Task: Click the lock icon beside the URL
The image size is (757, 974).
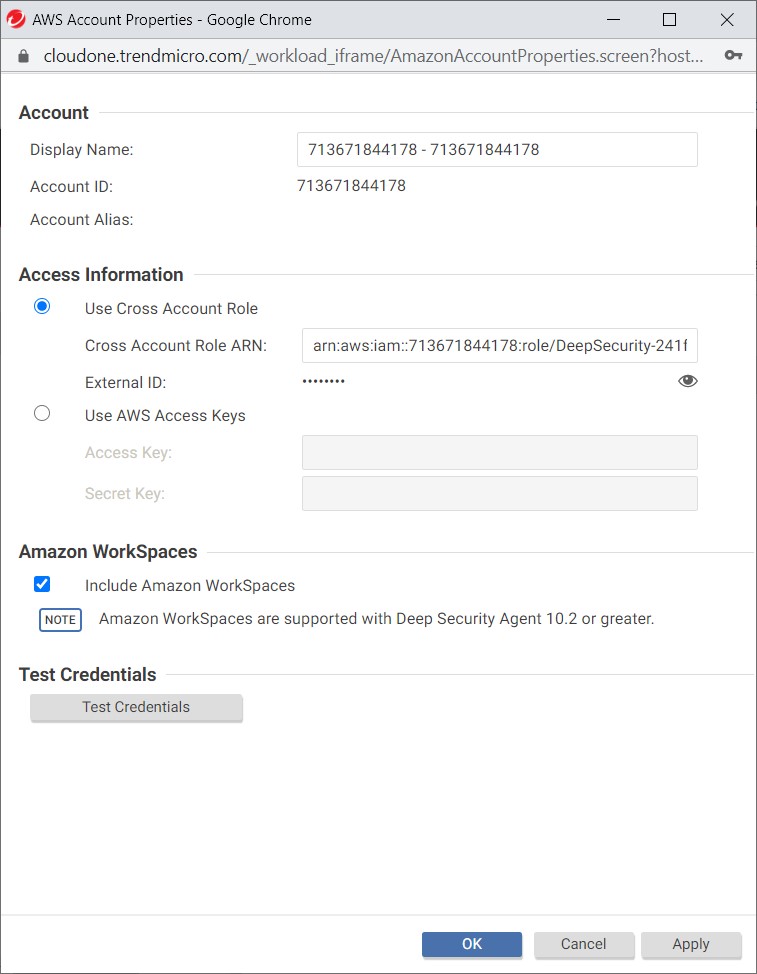Action: 24,56
